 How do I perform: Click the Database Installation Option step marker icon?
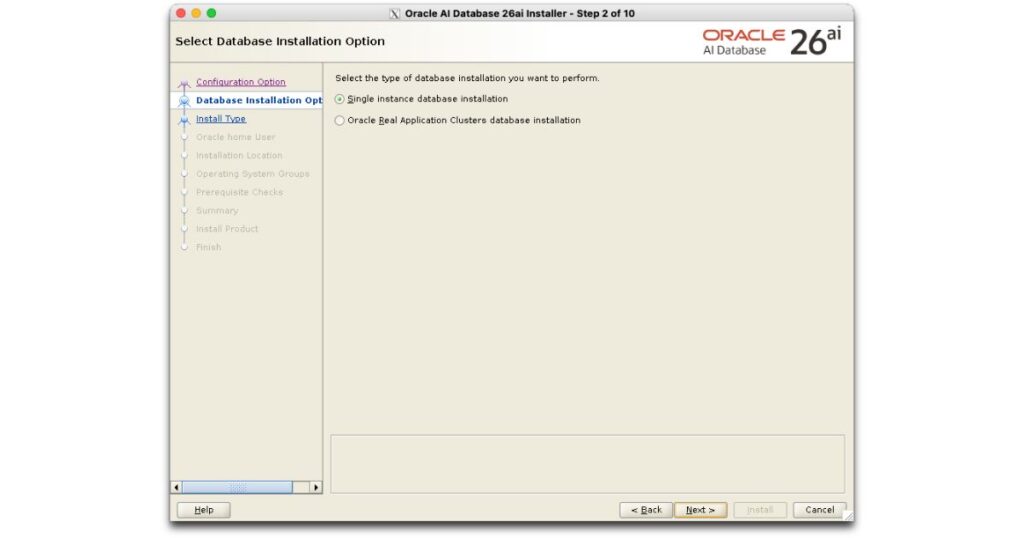(x=184, y=101)
